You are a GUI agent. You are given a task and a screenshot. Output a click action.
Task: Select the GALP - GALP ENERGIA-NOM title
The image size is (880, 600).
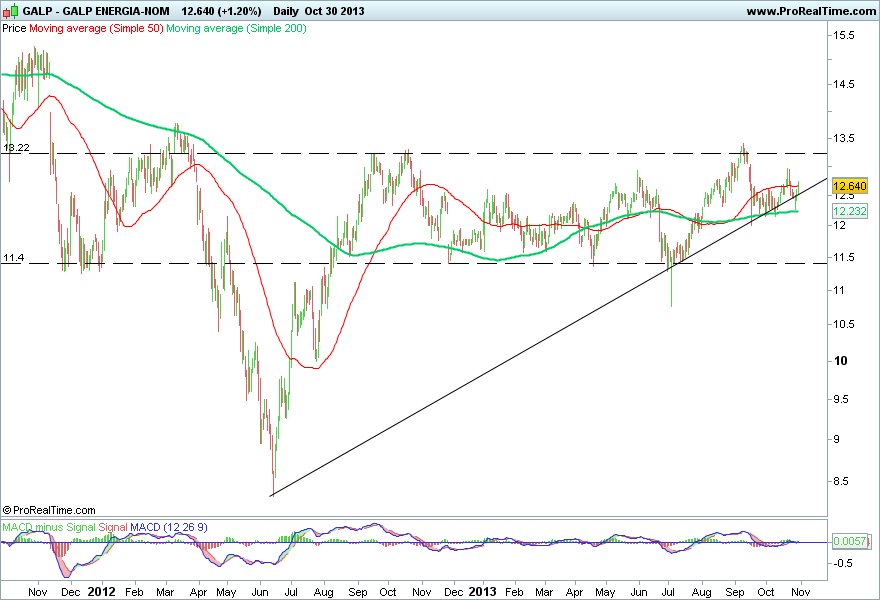(x=96, y=11)
